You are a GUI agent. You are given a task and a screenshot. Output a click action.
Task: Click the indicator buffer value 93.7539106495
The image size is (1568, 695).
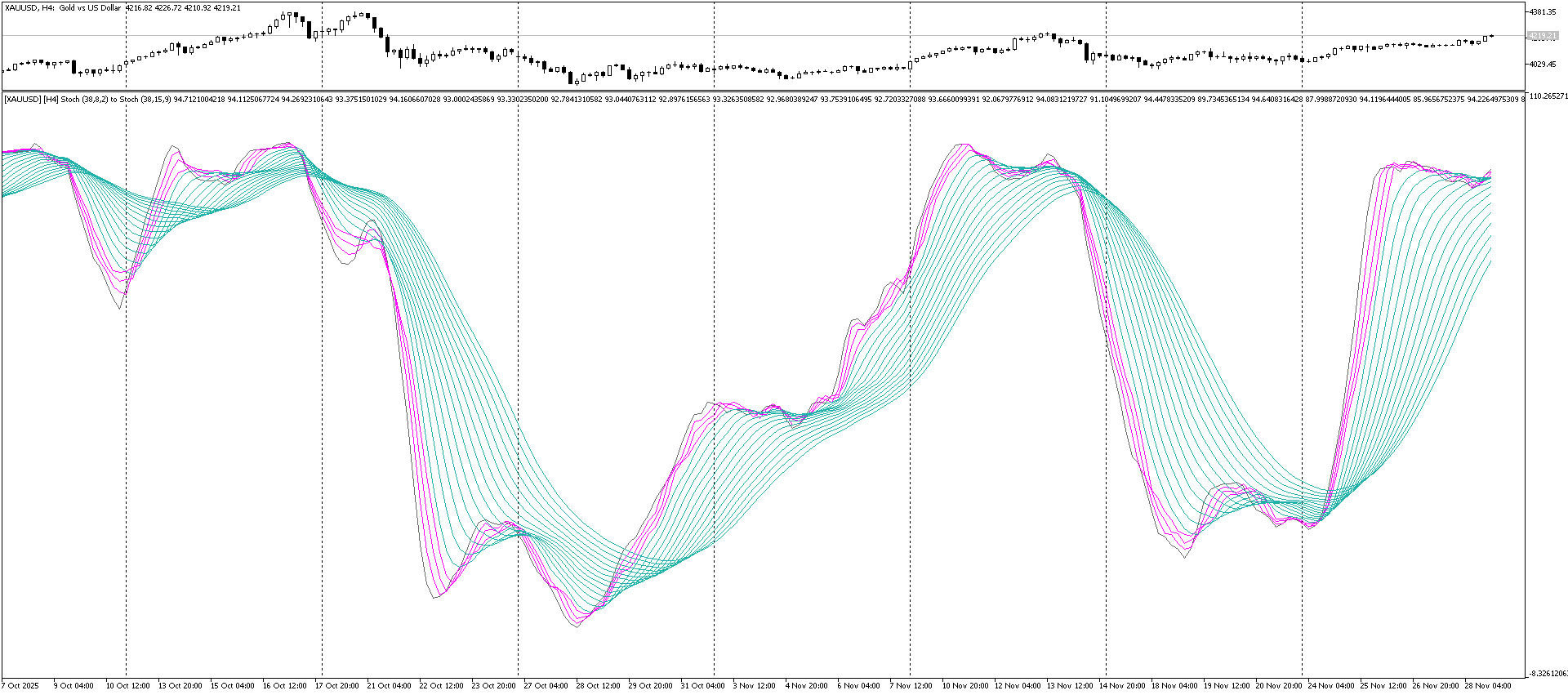pyautogui.click(x=846, y=100)
